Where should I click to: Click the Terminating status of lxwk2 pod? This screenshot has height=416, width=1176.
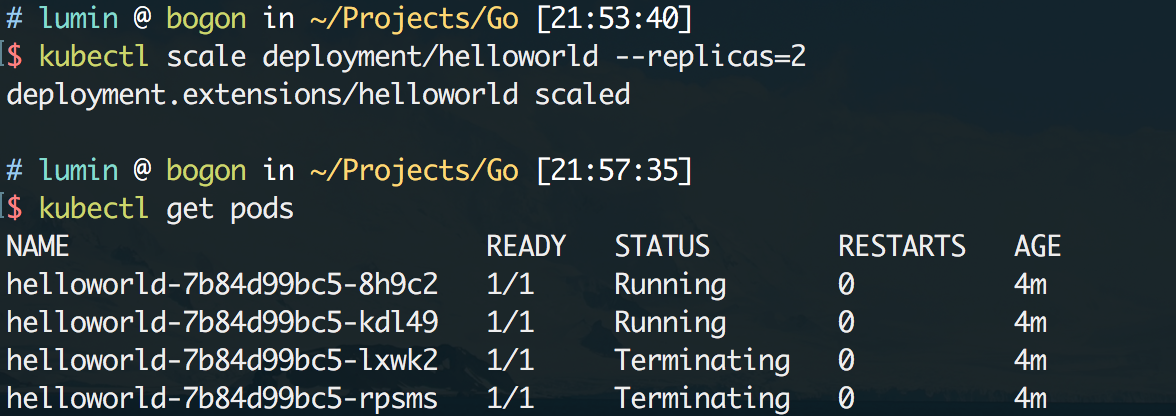tap(702, 361)
